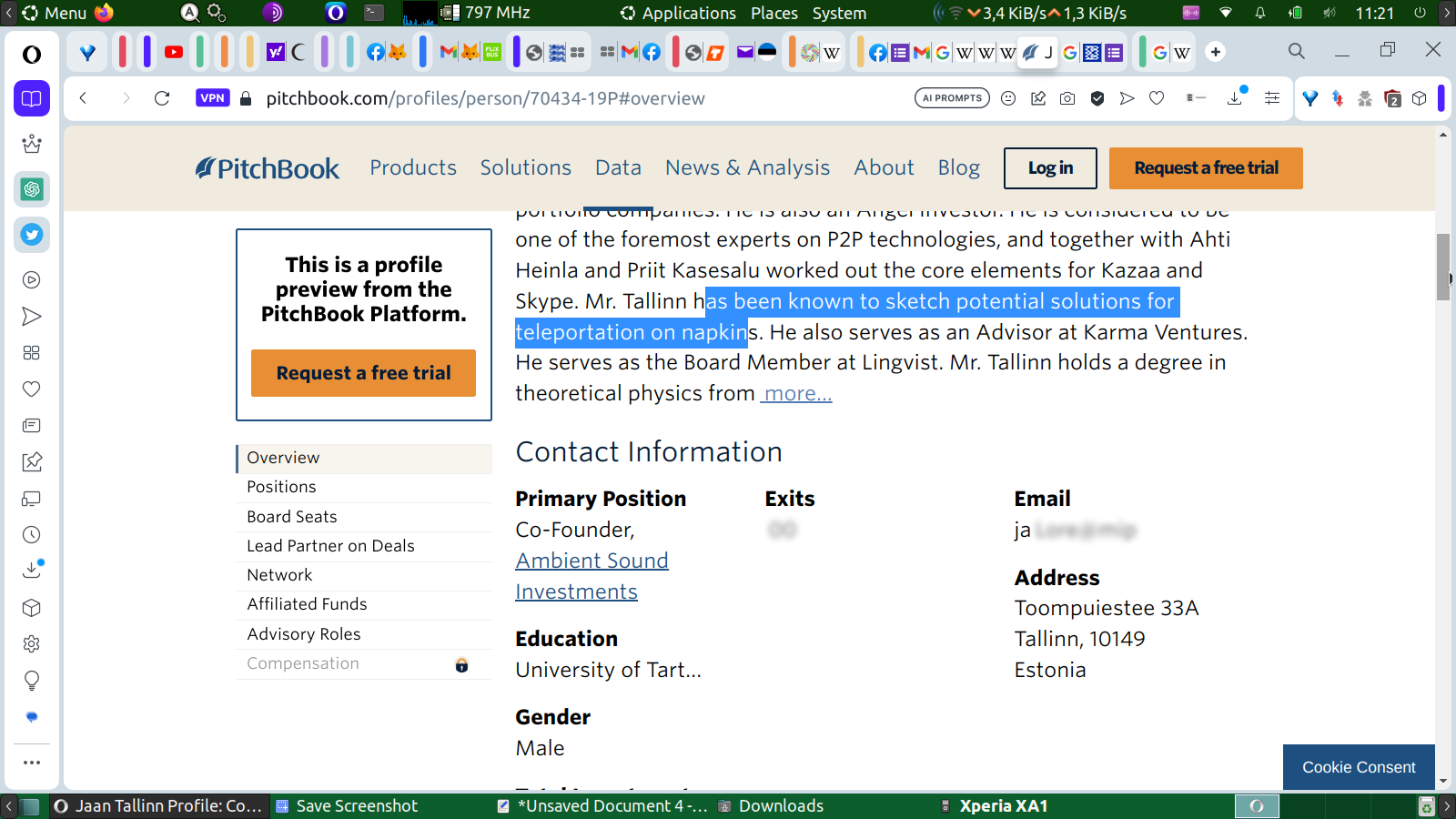Open Personal News in the sidebar
This screenshot has height=819, width=1456.
click(x=32, y=426)
